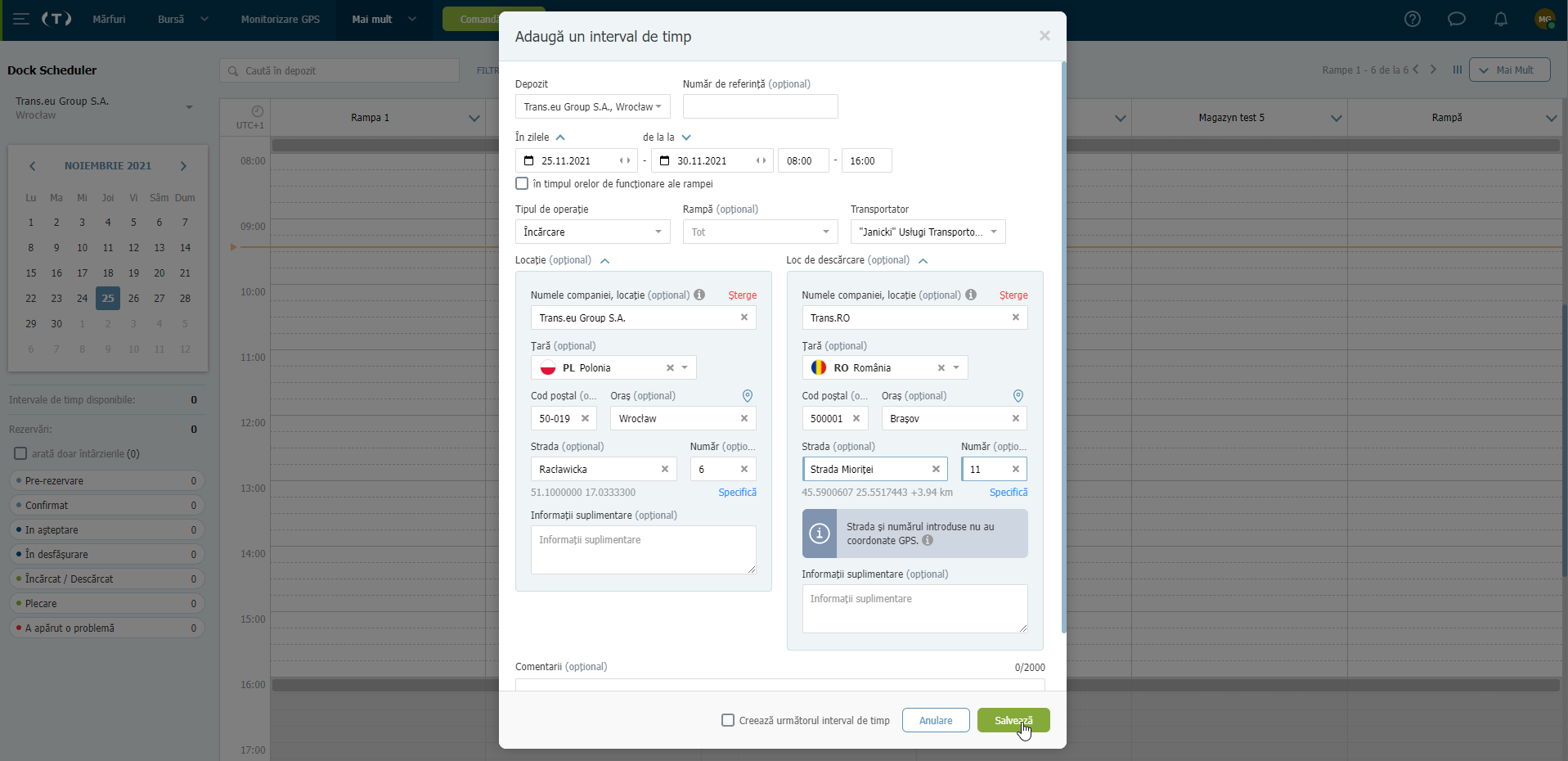This screenshot has height=761, width=1568.
Task: Check Creează următorul interval de timp
Action: (728, 720)
